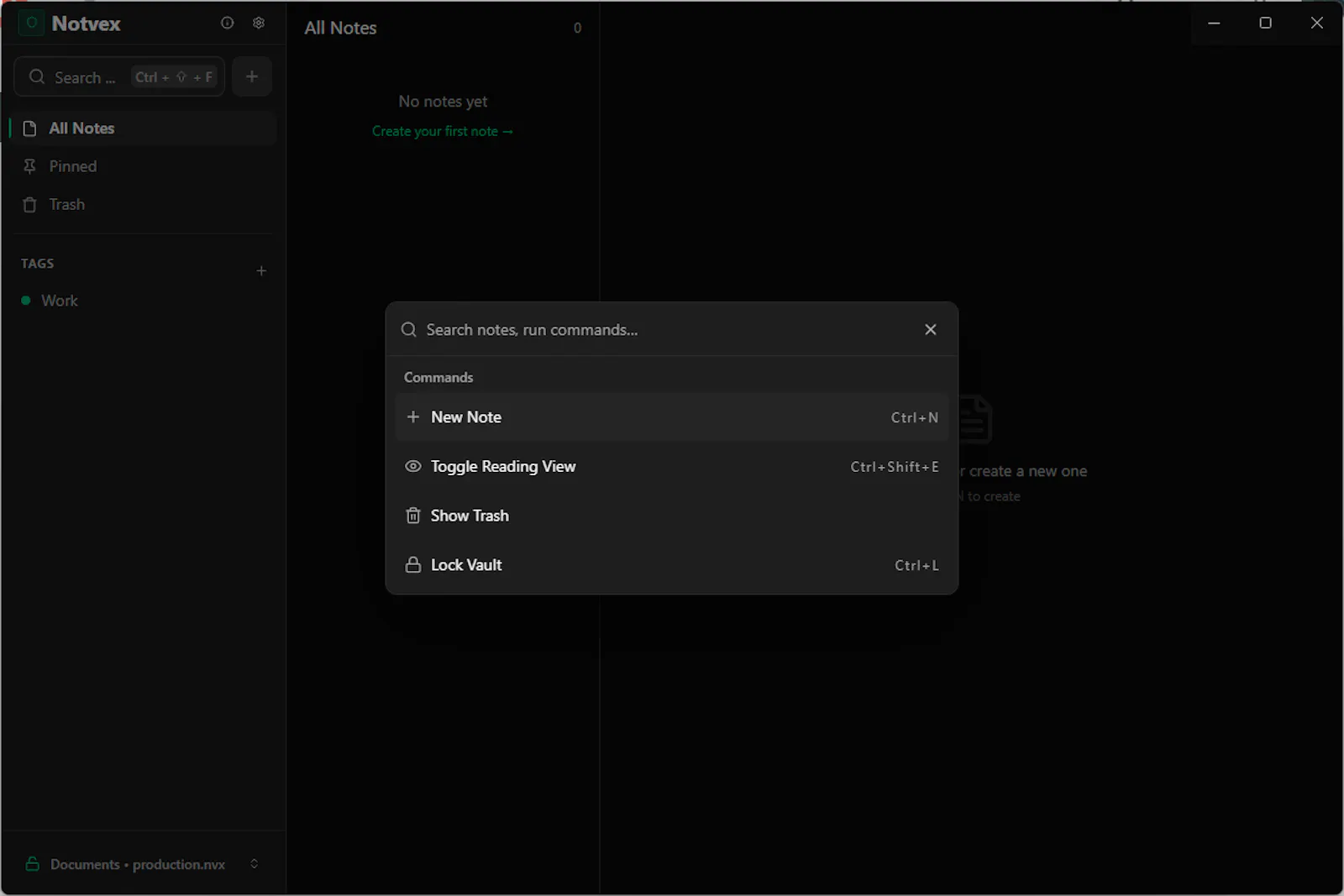Open Trash in the sidebar

tap(143, 205)
